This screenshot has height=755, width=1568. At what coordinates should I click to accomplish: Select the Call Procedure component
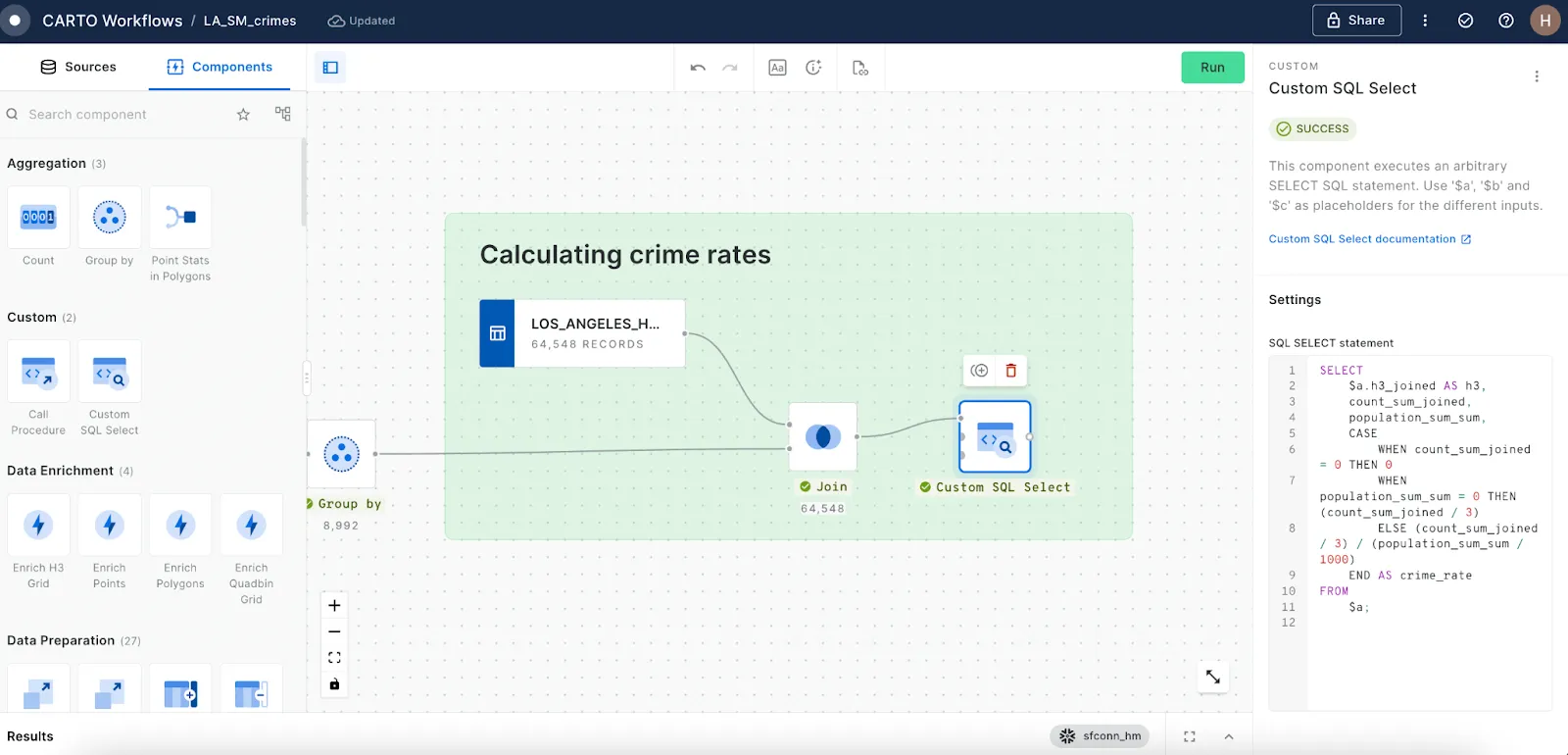pos(38,373)
